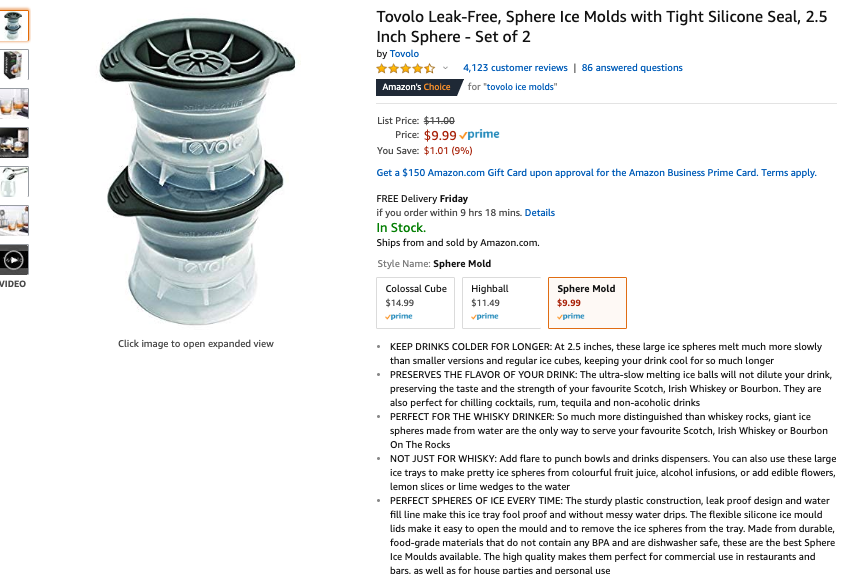Image resolution: width=844 pixels, height=574 pixels.
Task: Click the star rating icons
Action: click(406, 68)
